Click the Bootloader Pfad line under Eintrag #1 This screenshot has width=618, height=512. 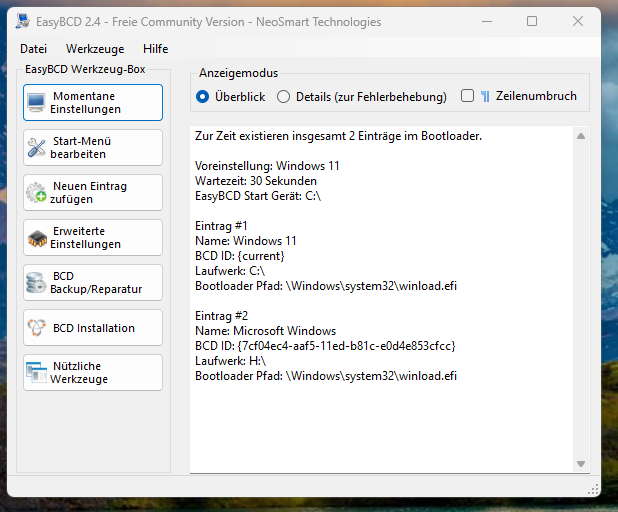coord(326,286)
